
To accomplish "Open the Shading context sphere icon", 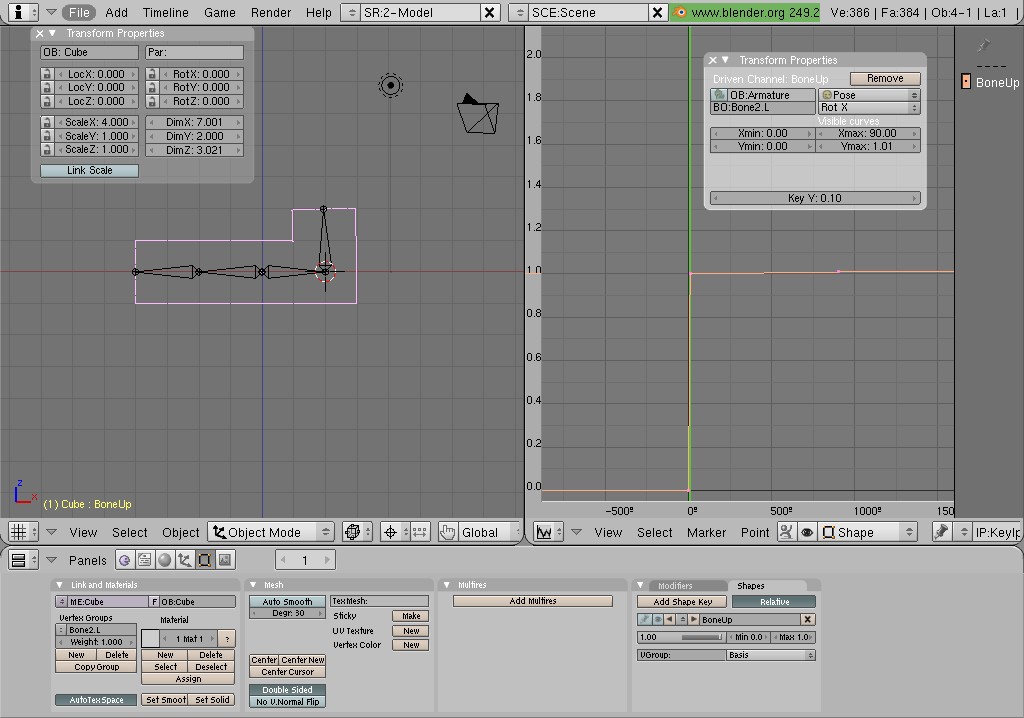I will [x=165, y=560].
